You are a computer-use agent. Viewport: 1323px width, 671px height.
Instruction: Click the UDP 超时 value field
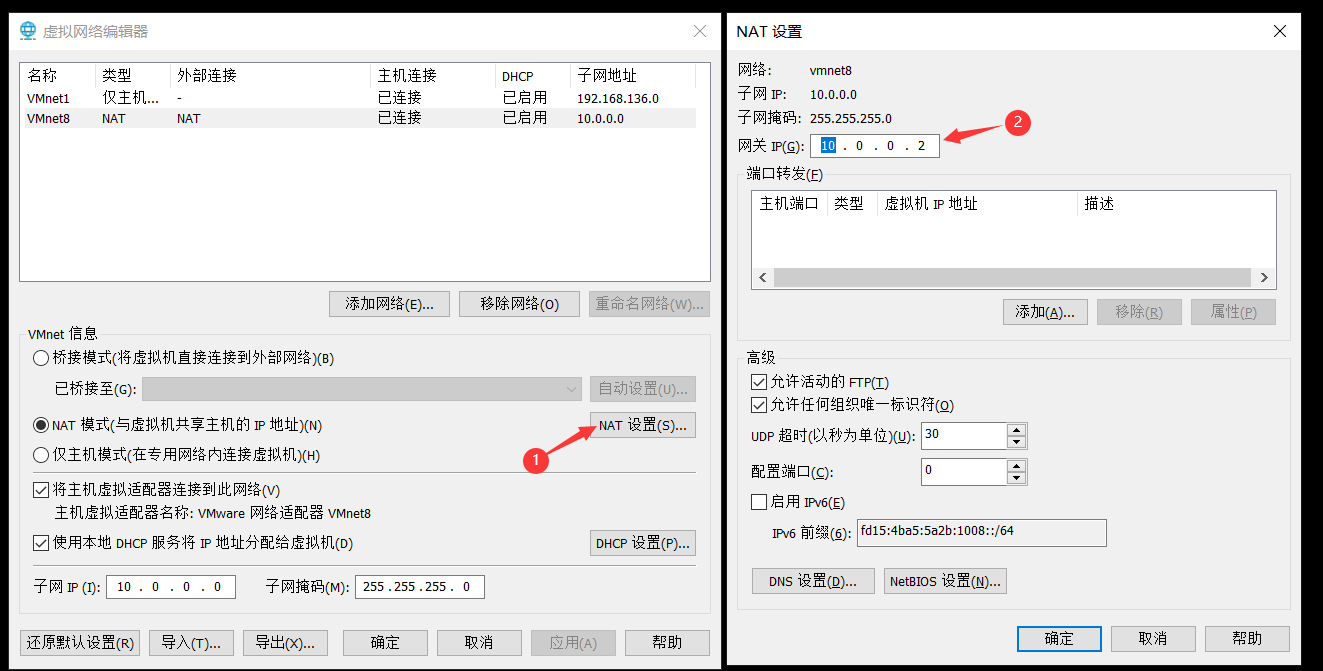964,436
